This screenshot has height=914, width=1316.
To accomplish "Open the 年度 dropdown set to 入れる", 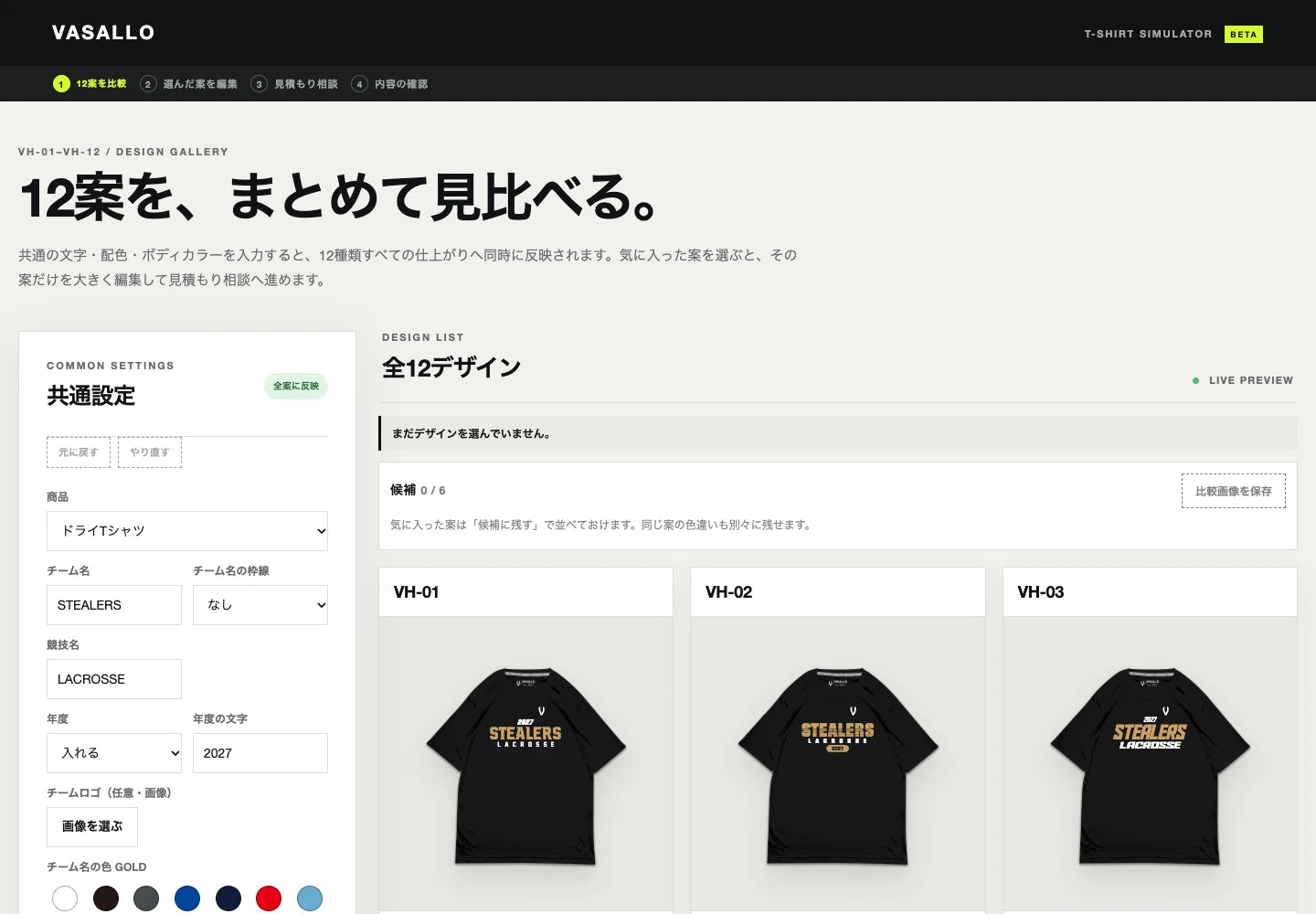I will [114, 753].
